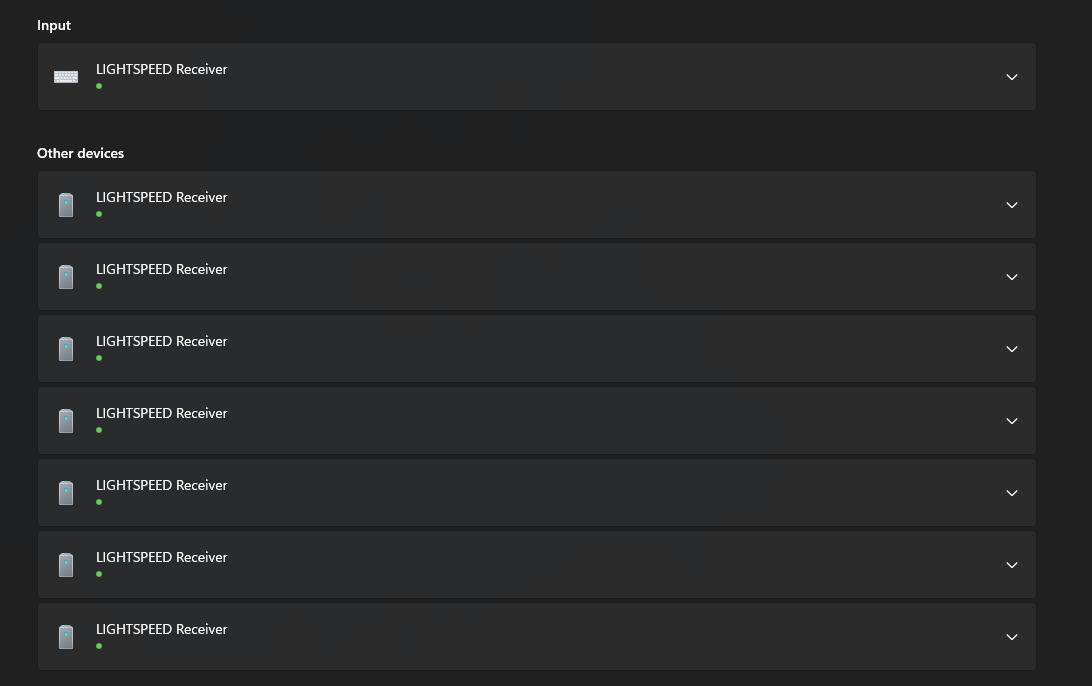The height and width of the screenshot is (686, 1092).
Task: Click the tower icon of the first Other devices entry
Action: point(66,205)
